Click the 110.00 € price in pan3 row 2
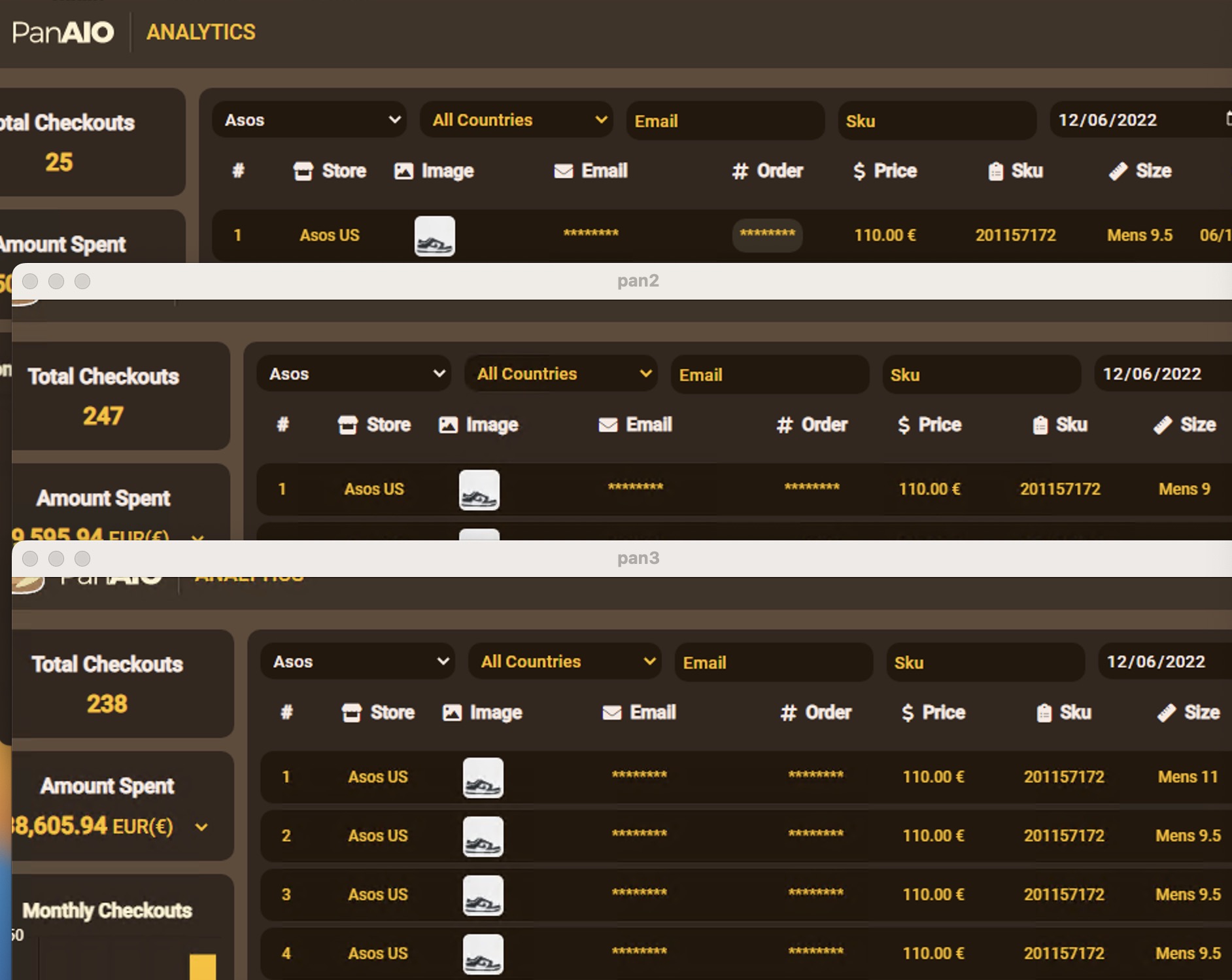 pyautogui.click(x=933, y=836)
